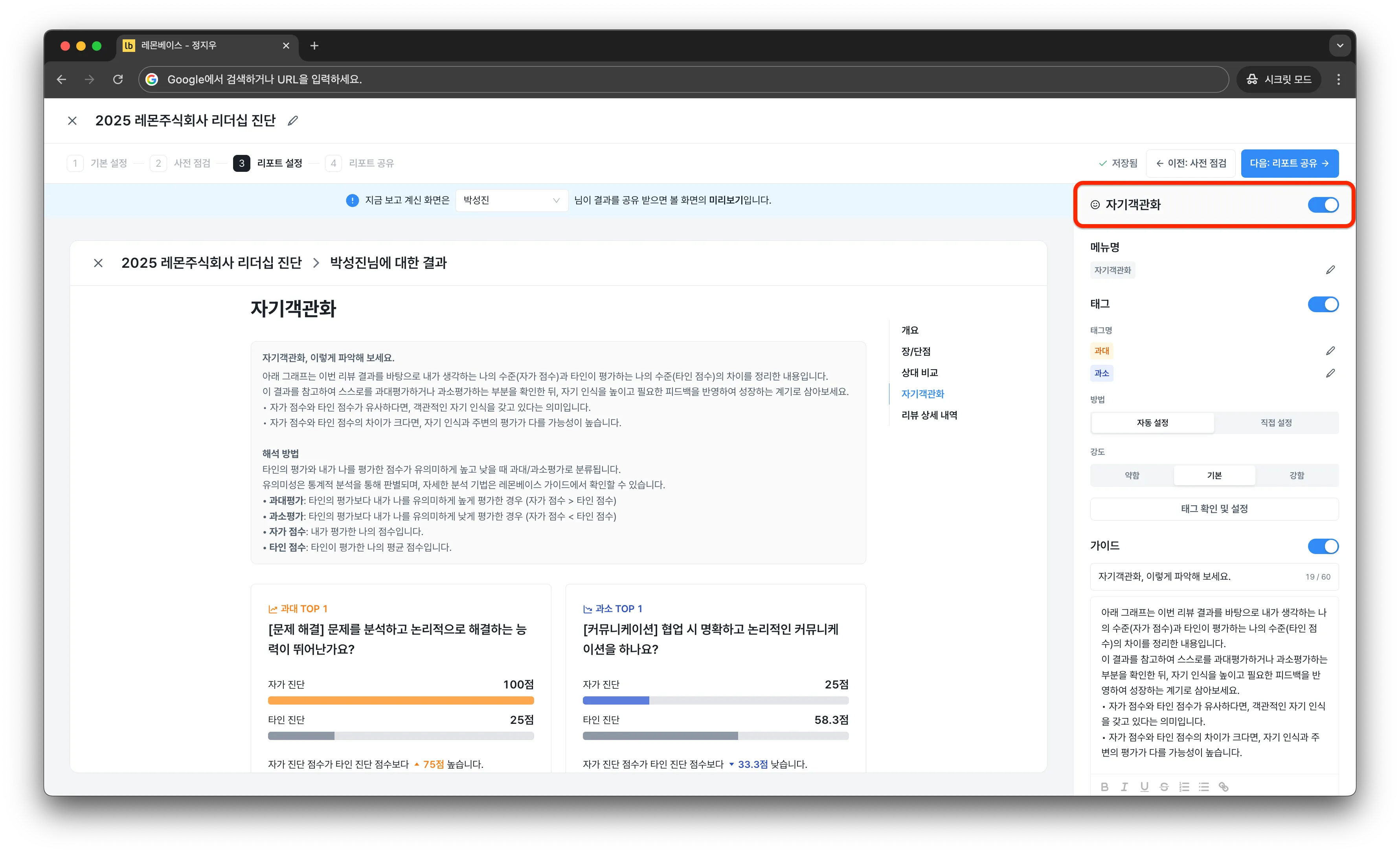Click the Chrome address bar
The height and width of the screenshot is (854, 1400).
coord(683,79)
